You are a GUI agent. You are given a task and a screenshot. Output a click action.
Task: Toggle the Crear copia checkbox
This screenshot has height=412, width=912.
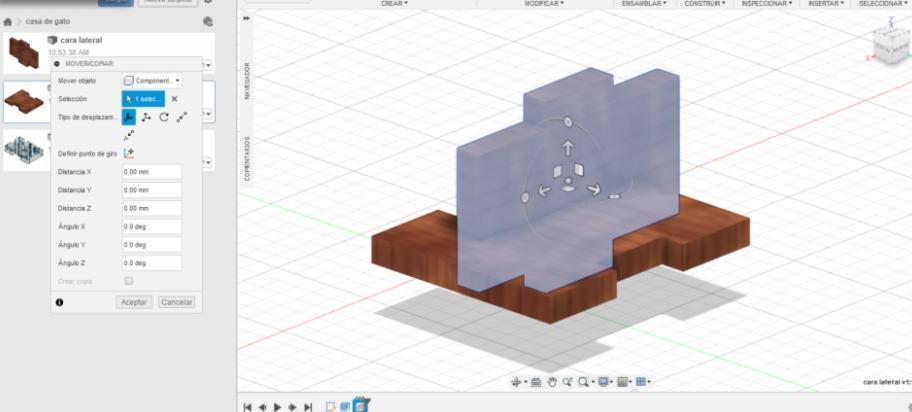point(129,281)
